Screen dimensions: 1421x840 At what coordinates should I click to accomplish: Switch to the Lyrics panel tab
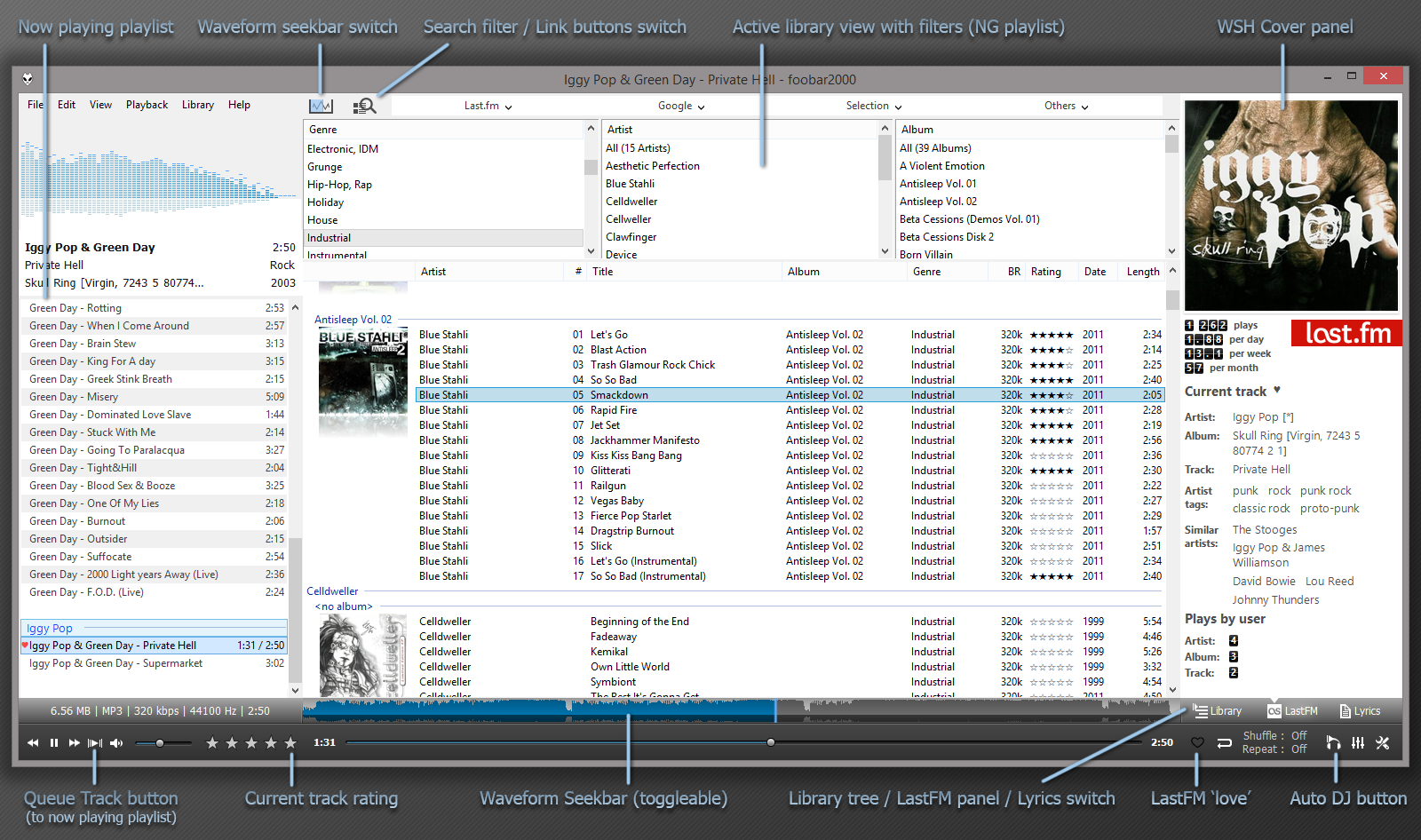[1360, 711]
